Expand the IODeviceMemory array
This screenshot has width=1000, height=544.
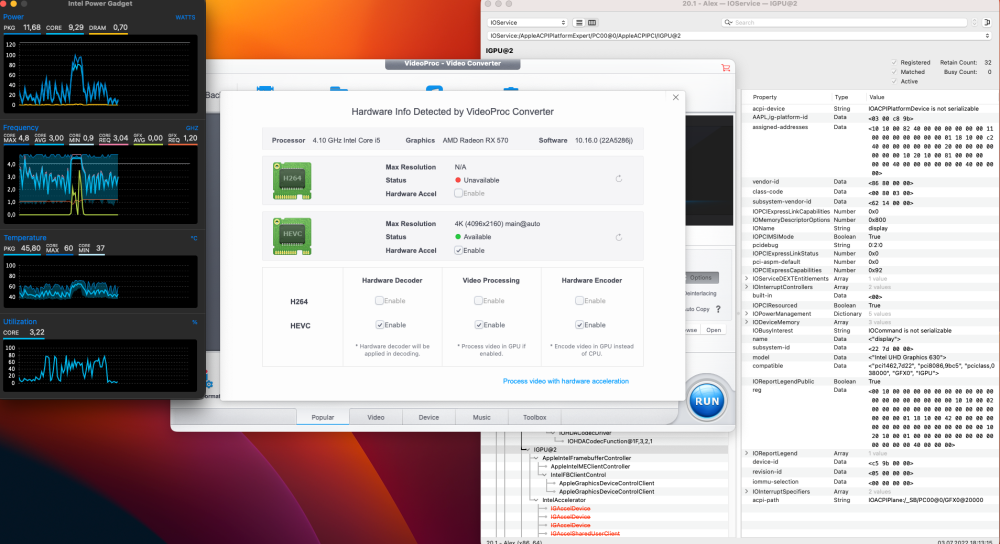746,322
